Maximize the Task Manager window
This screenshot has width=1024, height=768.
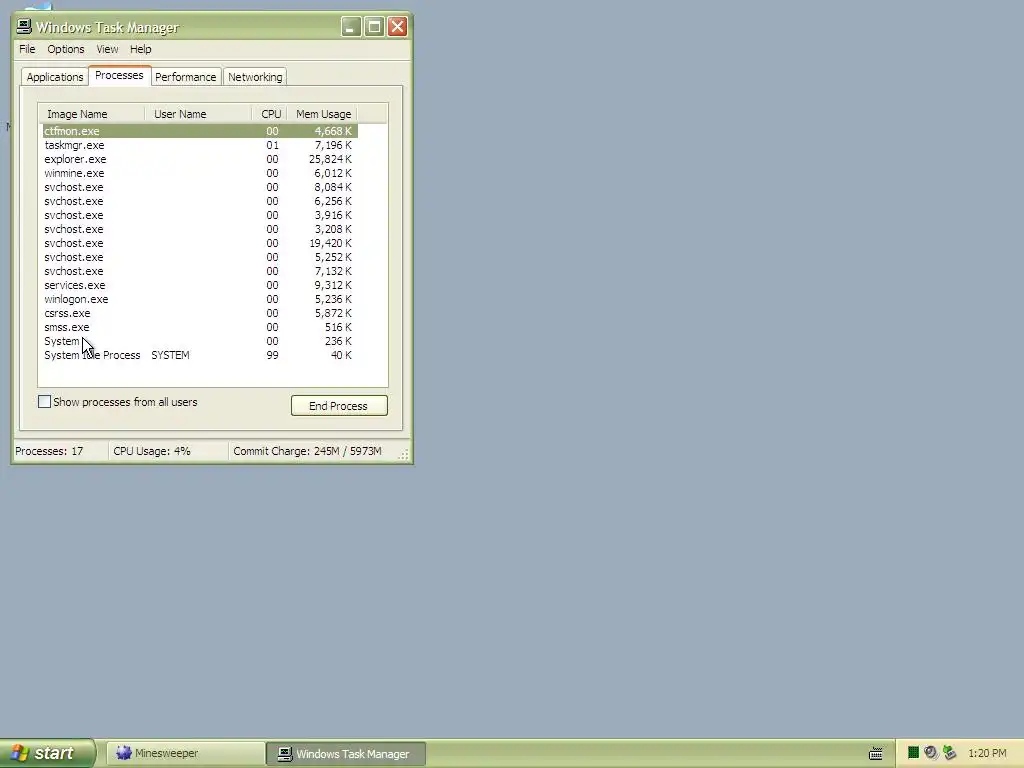tap(374, 27)
